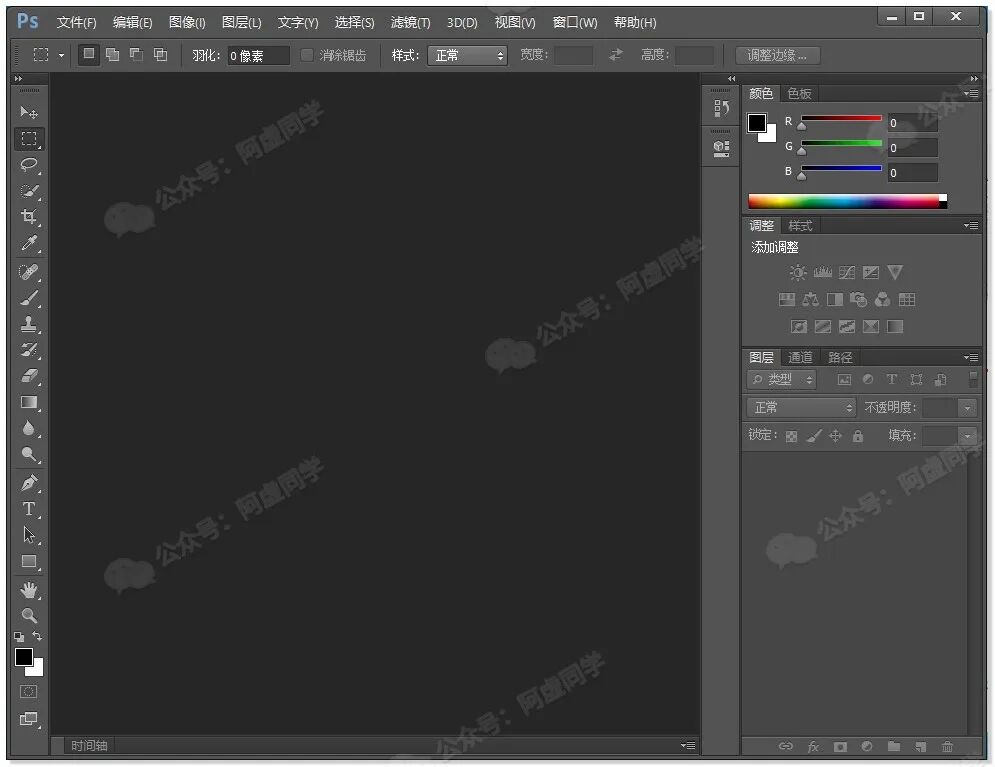This screenshot has width=995, height=767.
Task: Select the Move tool
Action: pyautogui.click(x=29, y=112)
